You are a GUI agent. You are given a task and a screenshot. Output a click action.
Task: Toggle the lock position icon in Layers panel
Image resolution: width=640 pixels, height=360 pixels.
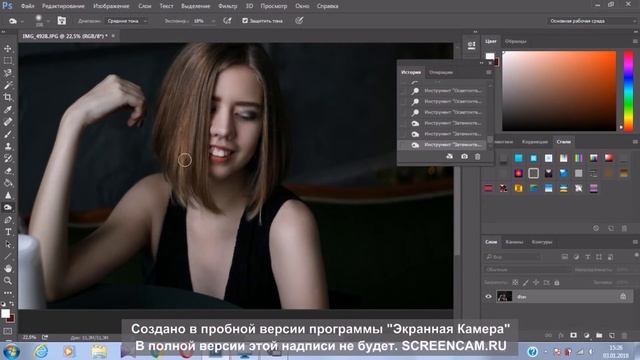click(x=536, y=282)
